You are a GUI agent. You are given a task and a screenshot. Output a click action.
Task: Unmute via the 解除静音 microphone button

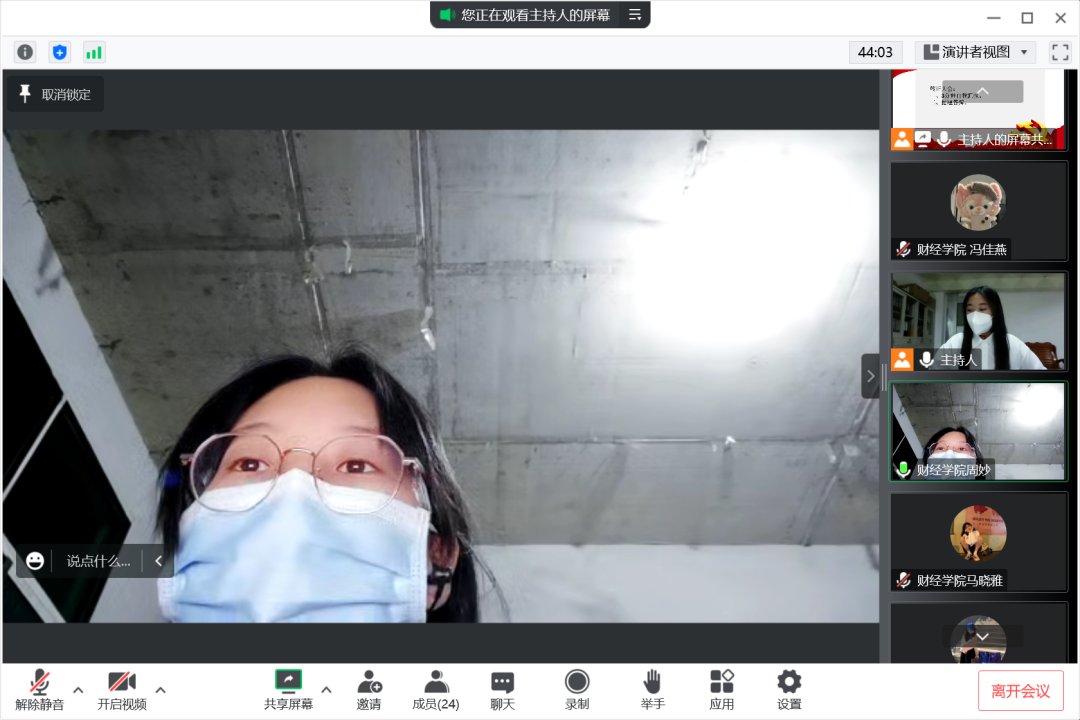pyautogui.click(x=39, y=690)
